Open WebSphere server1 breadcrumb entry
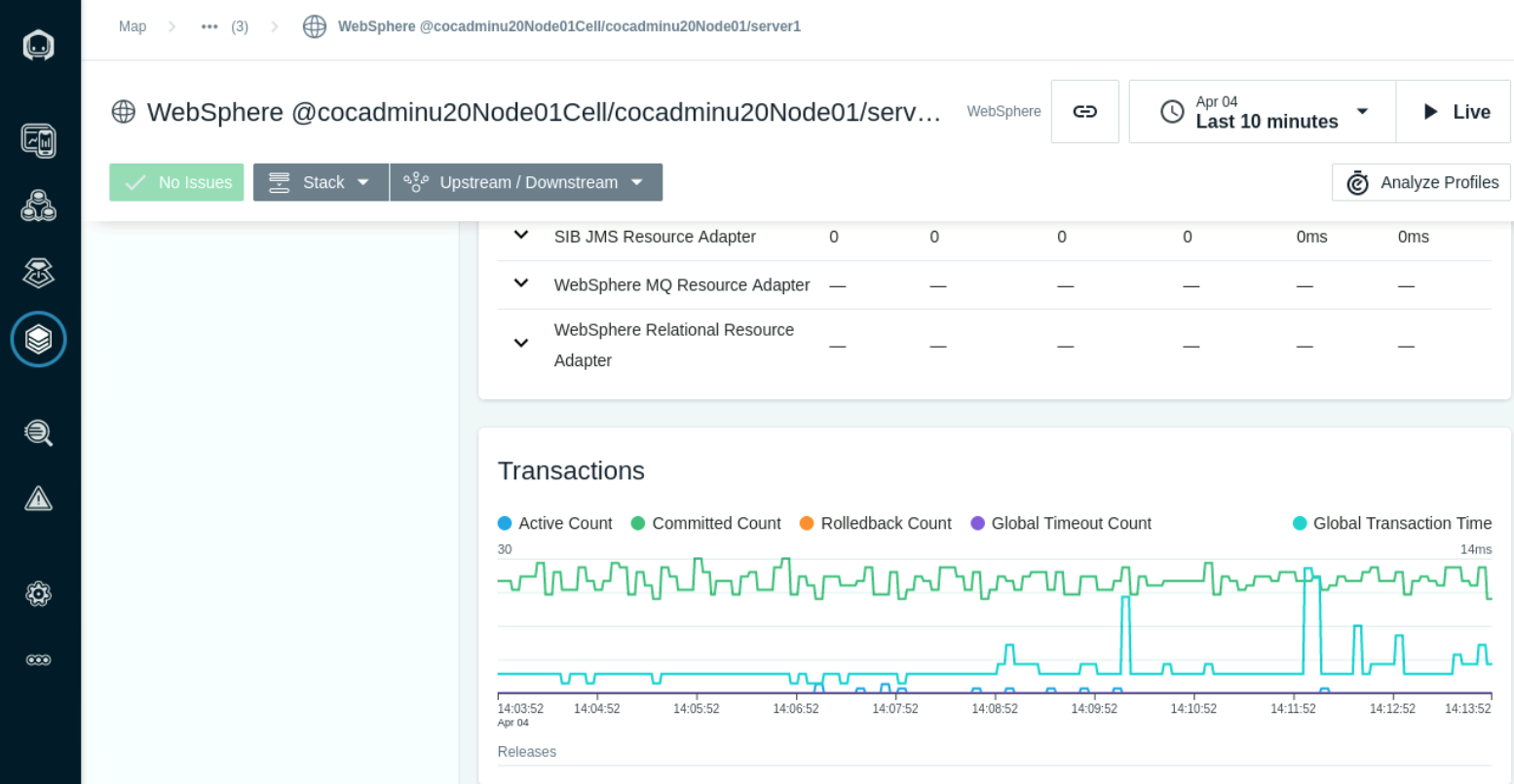The width and height of the screenshot is (1514, 784). [569, 26]
